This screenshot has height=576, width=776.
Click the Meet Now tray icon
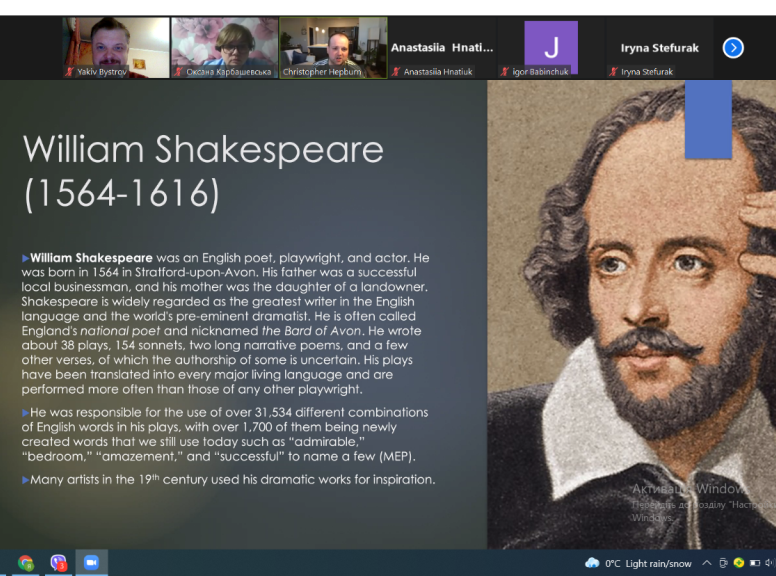tap(723, 563)
